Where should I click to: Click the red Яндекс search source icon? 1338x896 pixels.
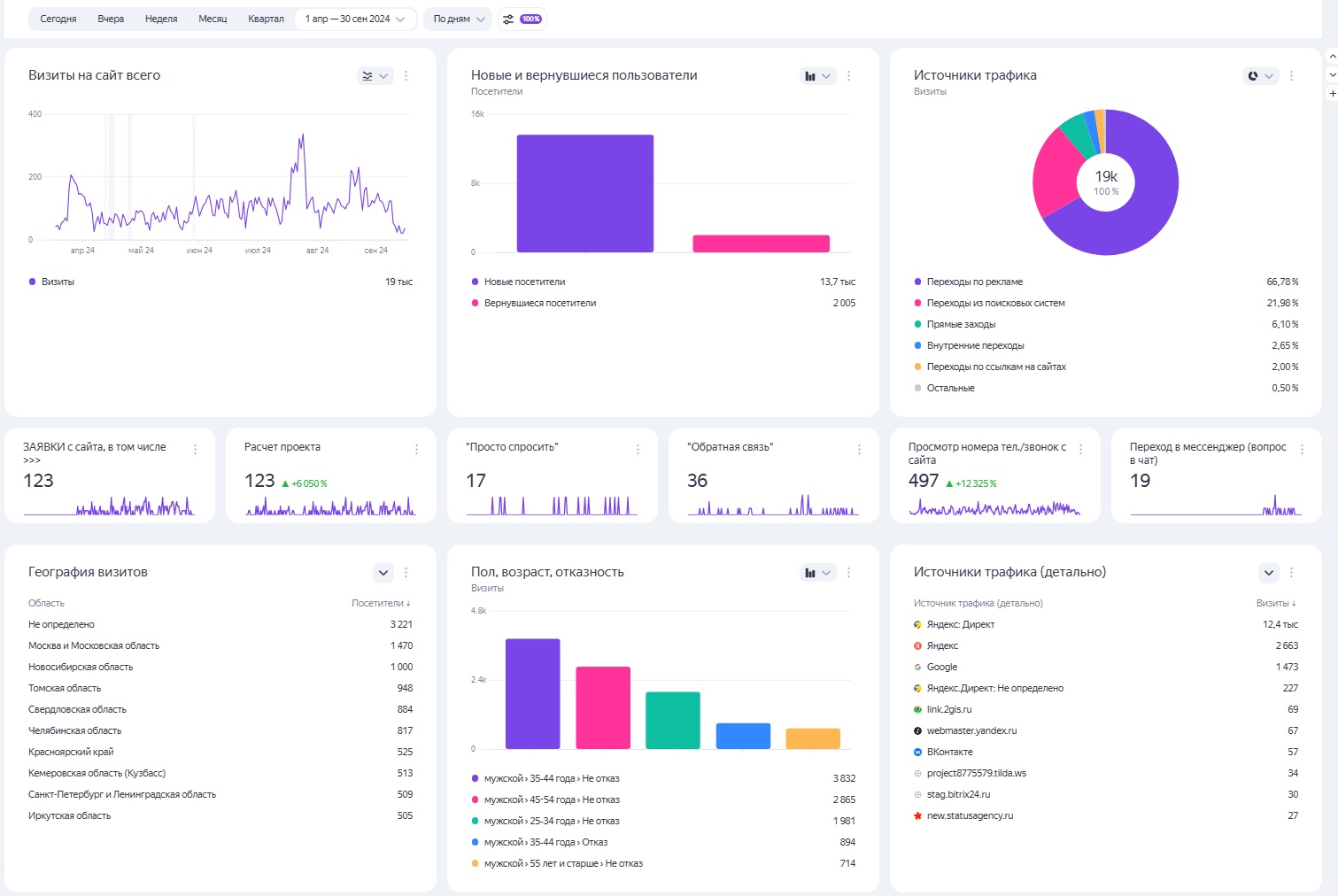tap(918, 646)
